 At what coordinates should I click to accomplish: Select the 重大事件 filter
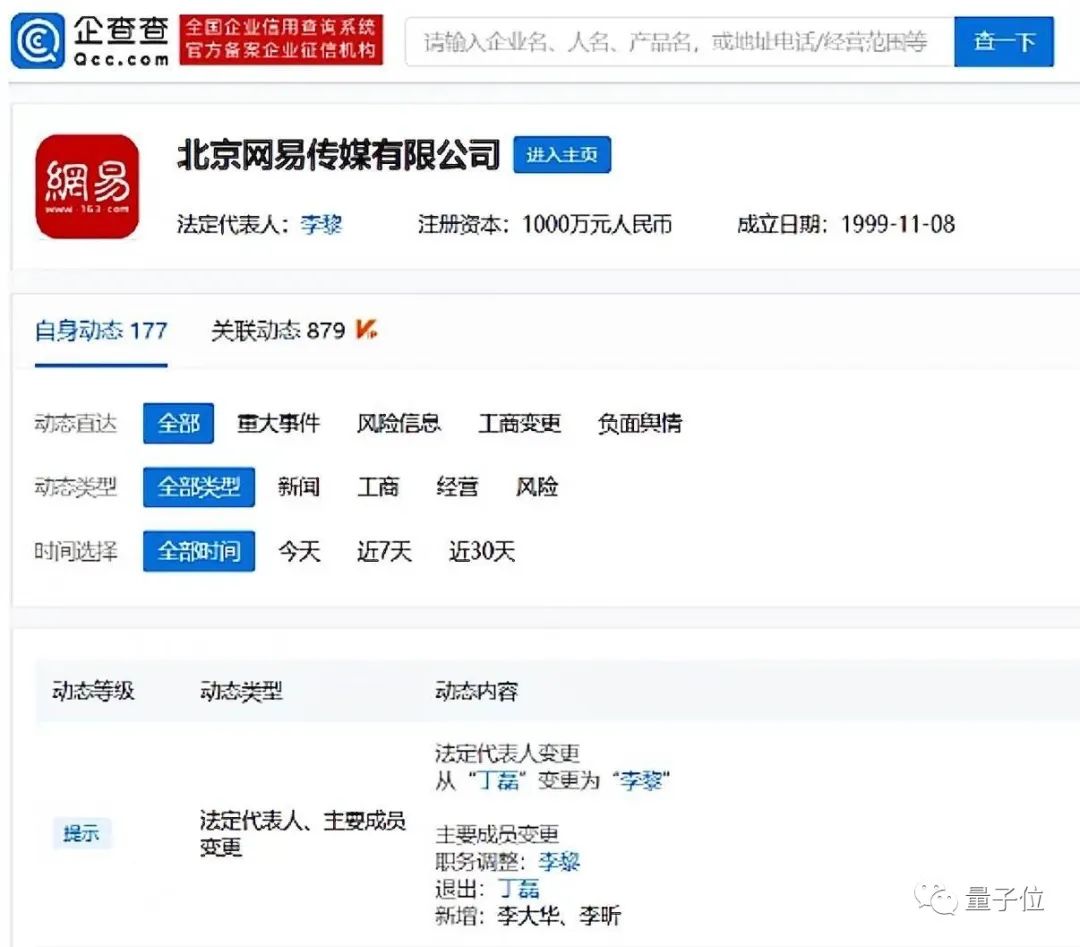(279, 423)
